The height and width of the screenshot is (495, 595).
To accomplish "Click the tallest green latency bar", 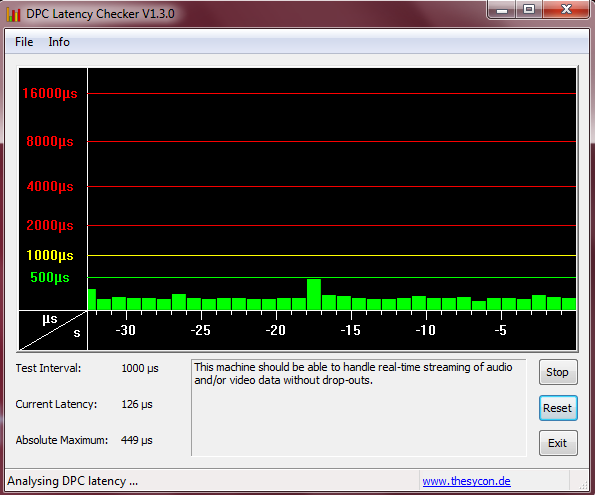I will pyautogui.click(x=314, y=294).
